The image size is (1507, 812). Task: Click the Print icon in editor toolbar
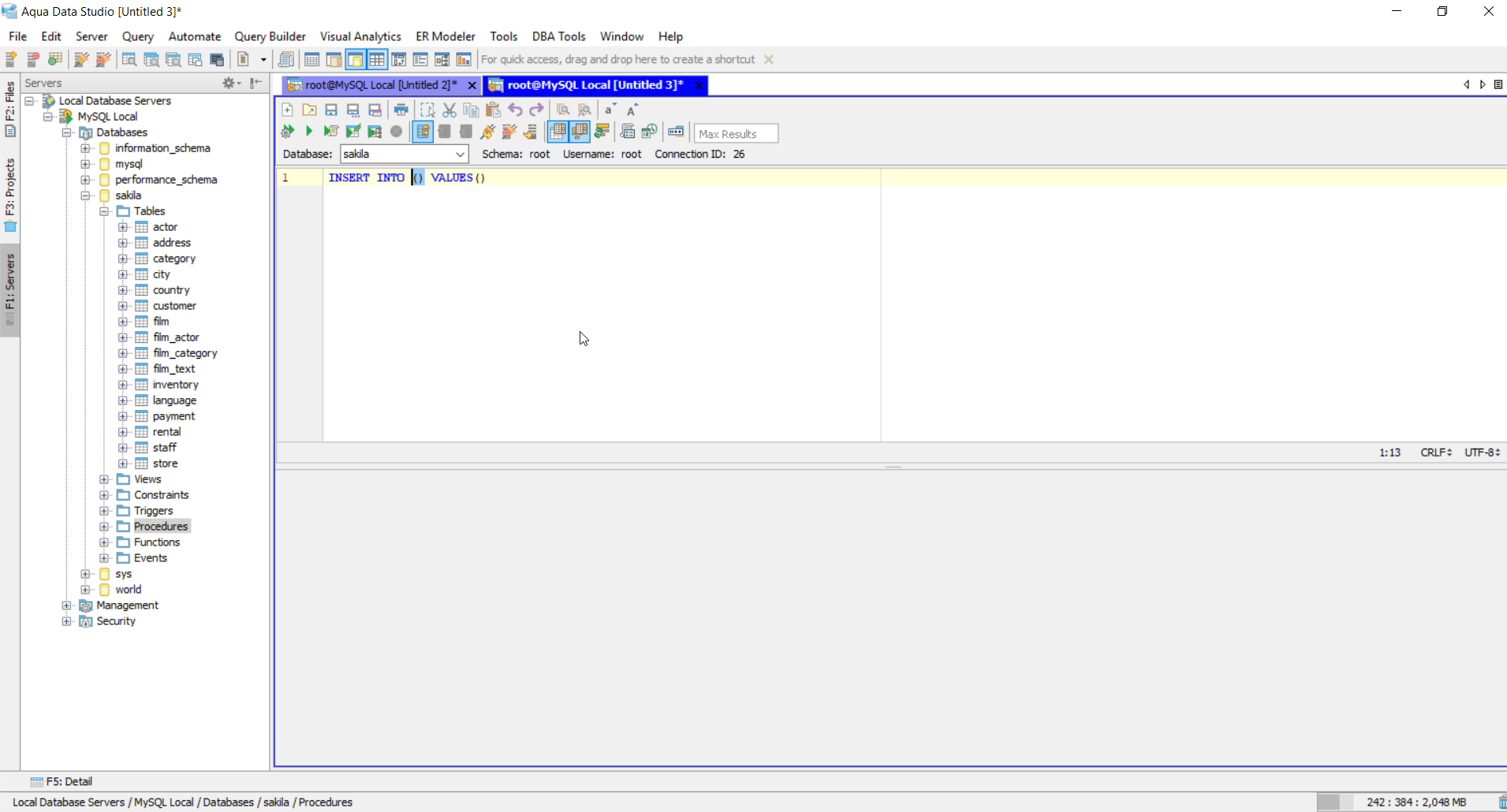pos(401,110)
